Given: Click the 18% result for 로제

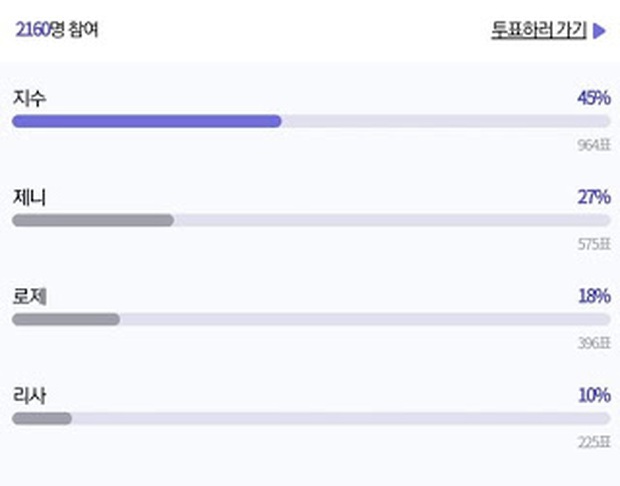Looking at the screenshot, I should click(593, 296).
